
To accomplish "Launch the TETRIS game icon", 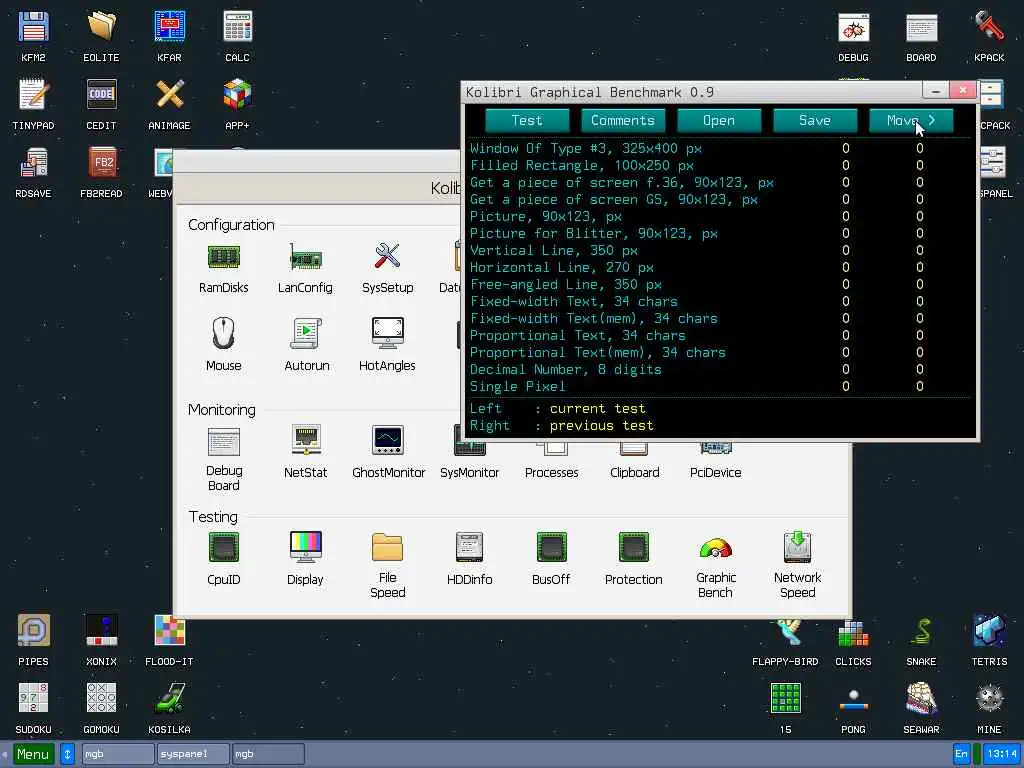I will (989, 631).
